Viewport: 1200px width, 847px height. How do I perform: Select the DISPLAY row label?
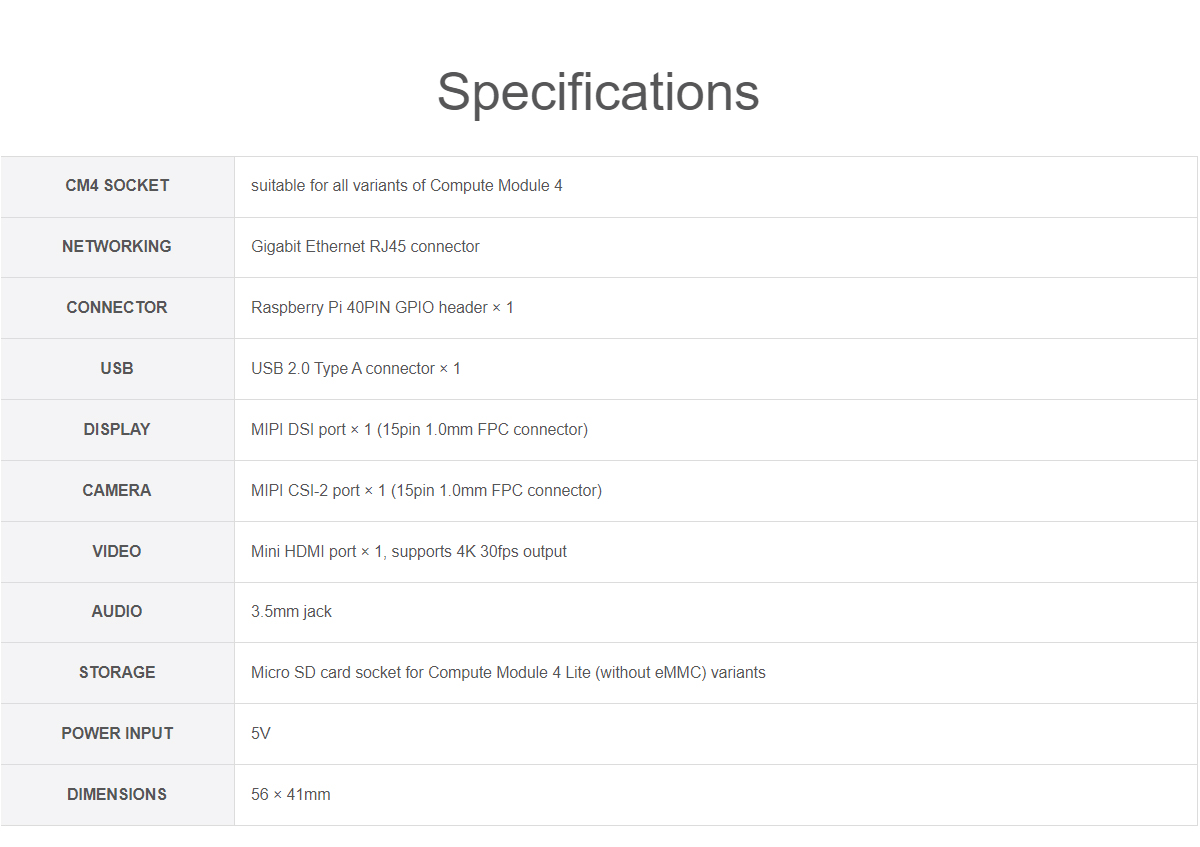tap(117, 429)
